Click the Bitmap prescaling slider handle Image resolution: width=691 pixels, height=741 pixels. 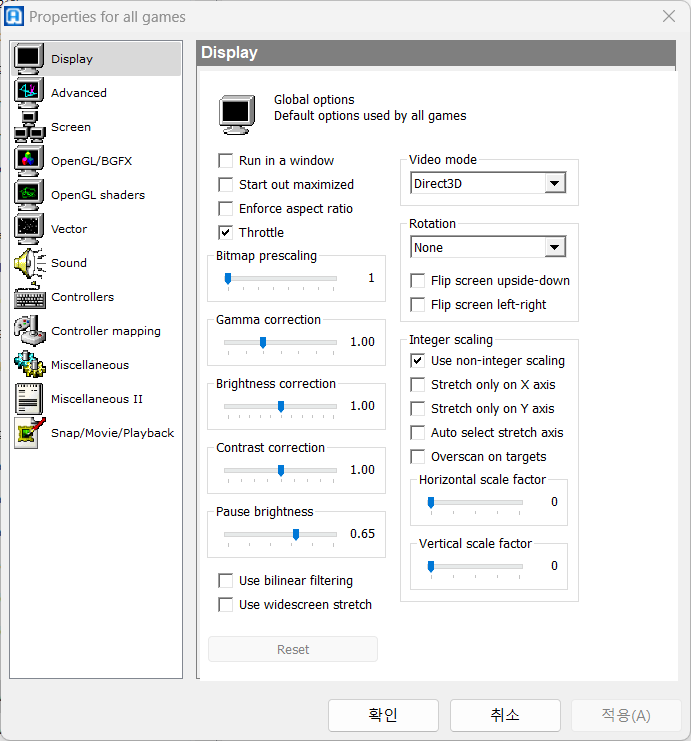(228, 278)
